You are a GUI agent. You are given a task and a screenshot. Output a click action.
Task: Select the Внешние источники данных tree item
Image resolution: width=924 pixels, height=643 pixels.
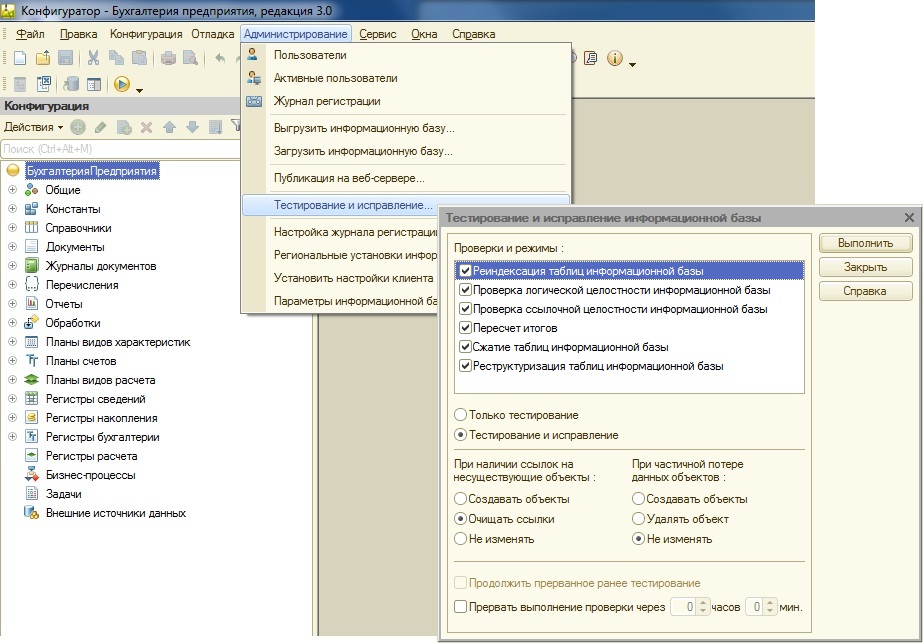(116, 513)
